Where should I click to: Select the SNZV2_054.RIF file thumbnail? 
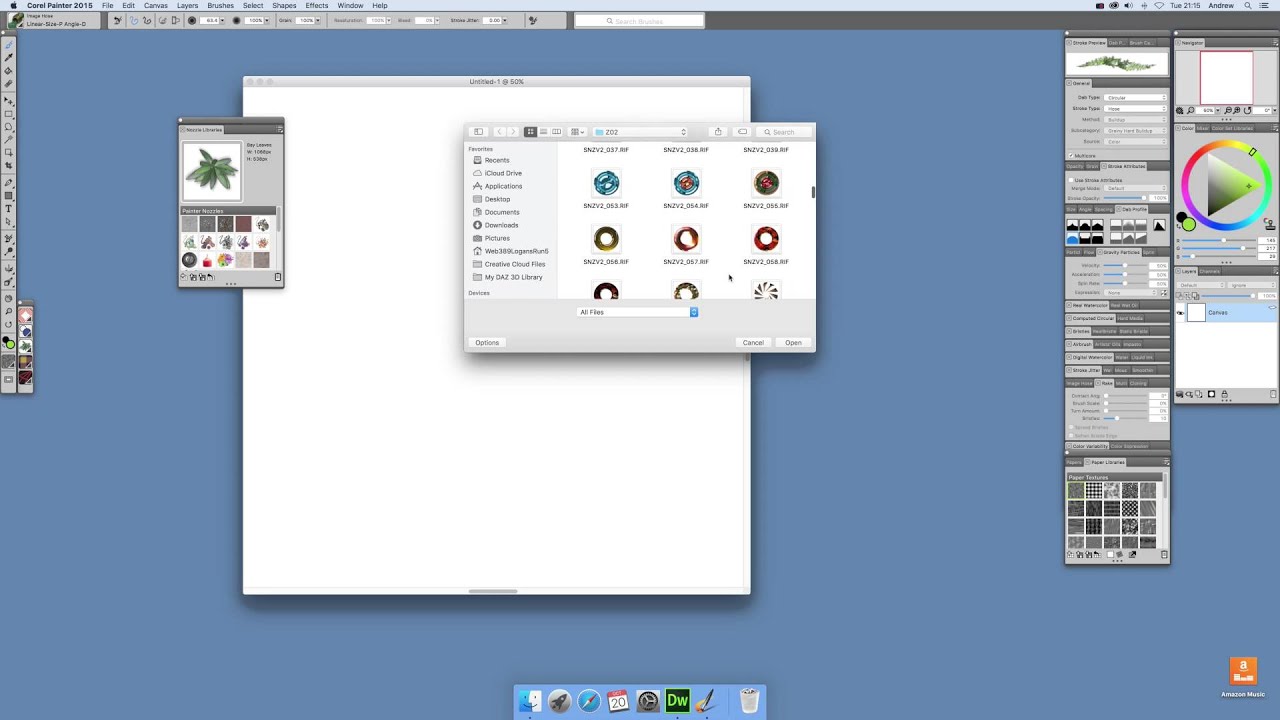[686, 183]
